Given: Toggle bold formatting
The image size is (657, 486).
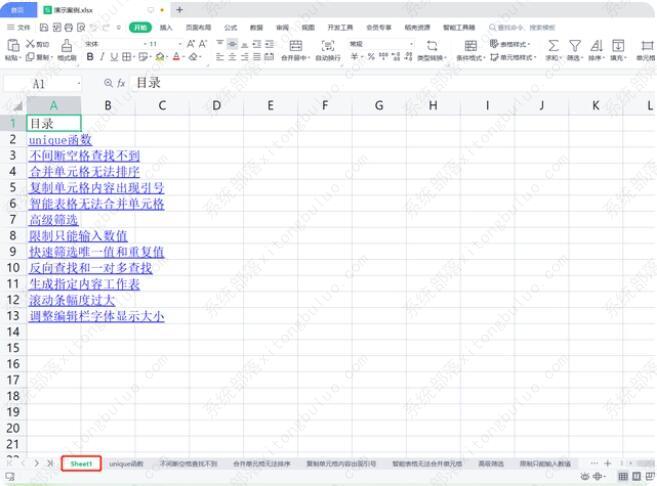Looking at the screenshot, I should 90,58.
